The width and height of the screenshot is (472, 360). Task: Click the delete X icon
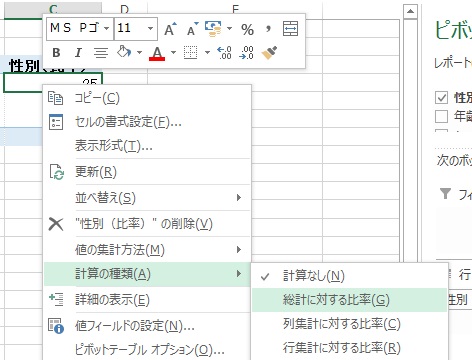pos(56,224)
